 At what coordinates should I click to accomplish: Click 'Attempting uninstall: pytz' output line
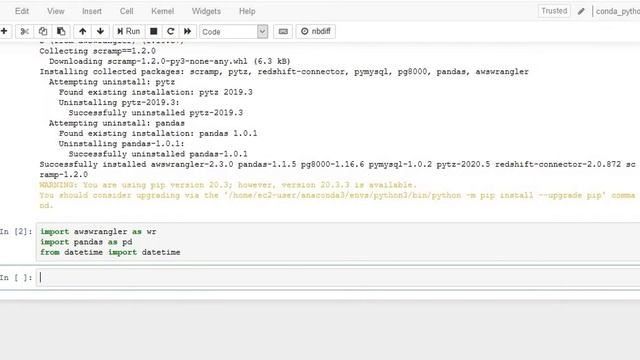pyautogui.click(x=112, y=82)
